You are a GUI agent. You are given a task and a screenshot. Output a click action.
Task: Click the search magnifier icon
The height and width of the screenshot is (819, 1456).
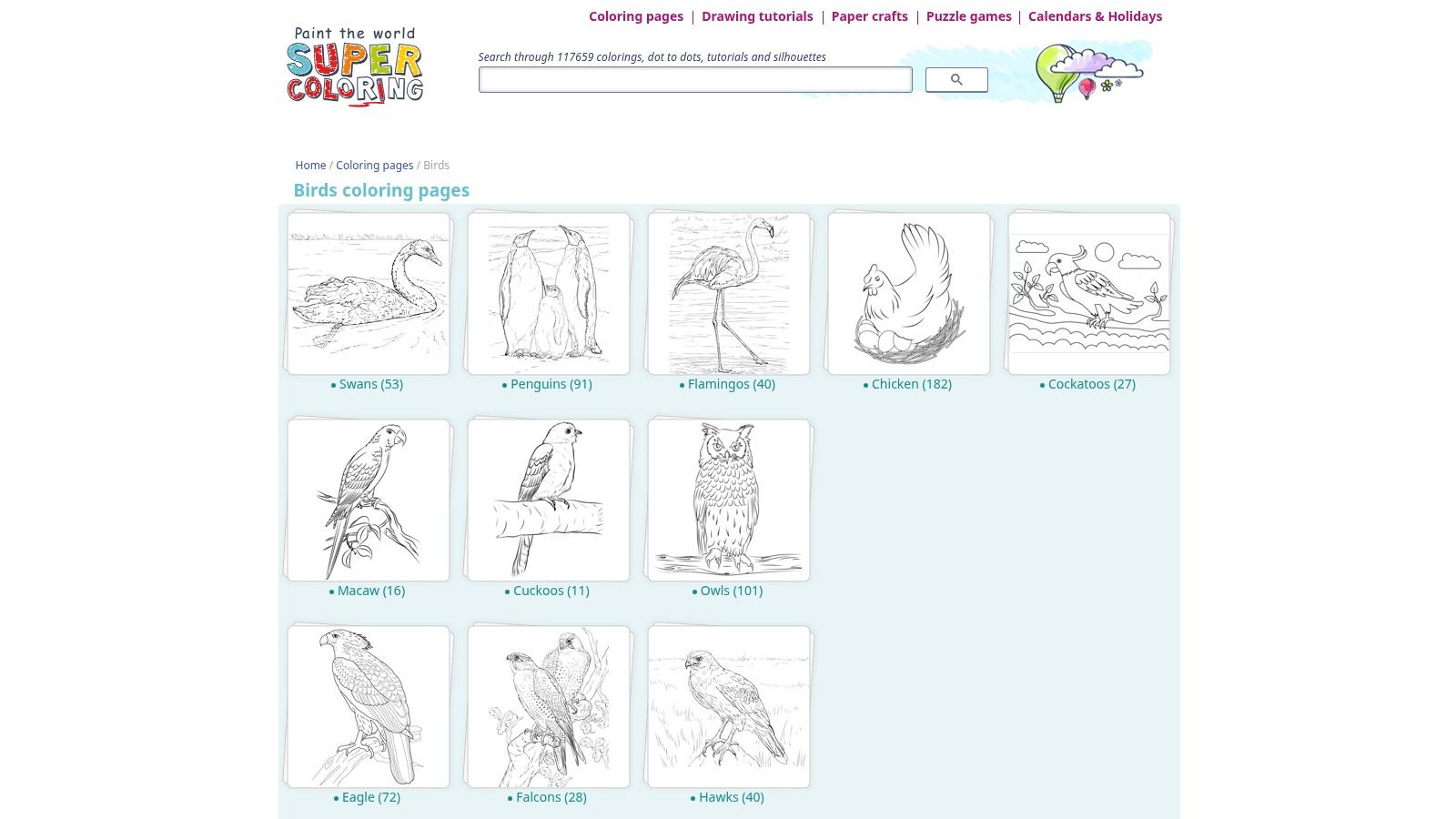pyautogui.click(x=955, y=79)
